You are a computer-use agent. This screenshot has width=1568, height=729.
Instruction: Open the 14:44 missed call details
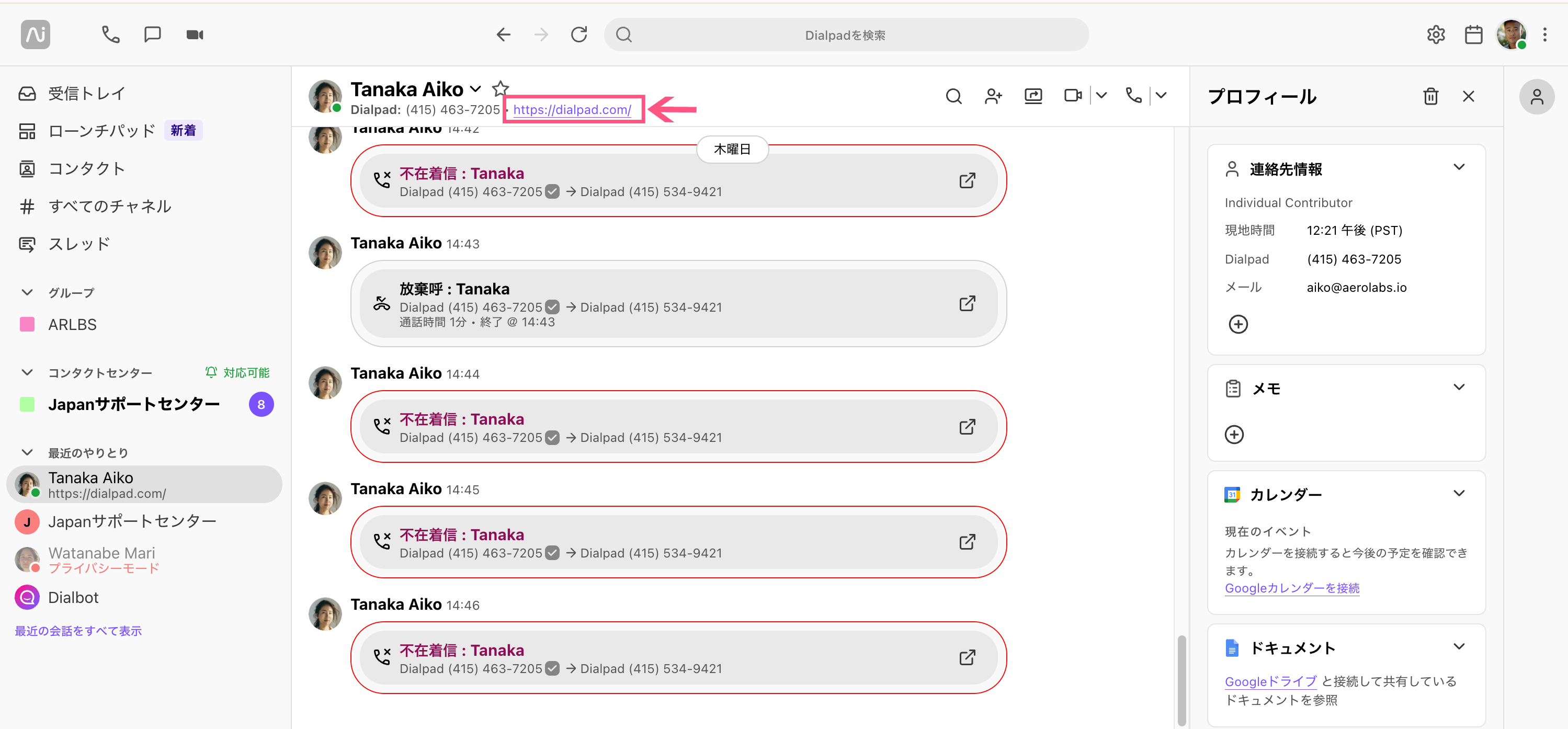(x=967, y=427)
